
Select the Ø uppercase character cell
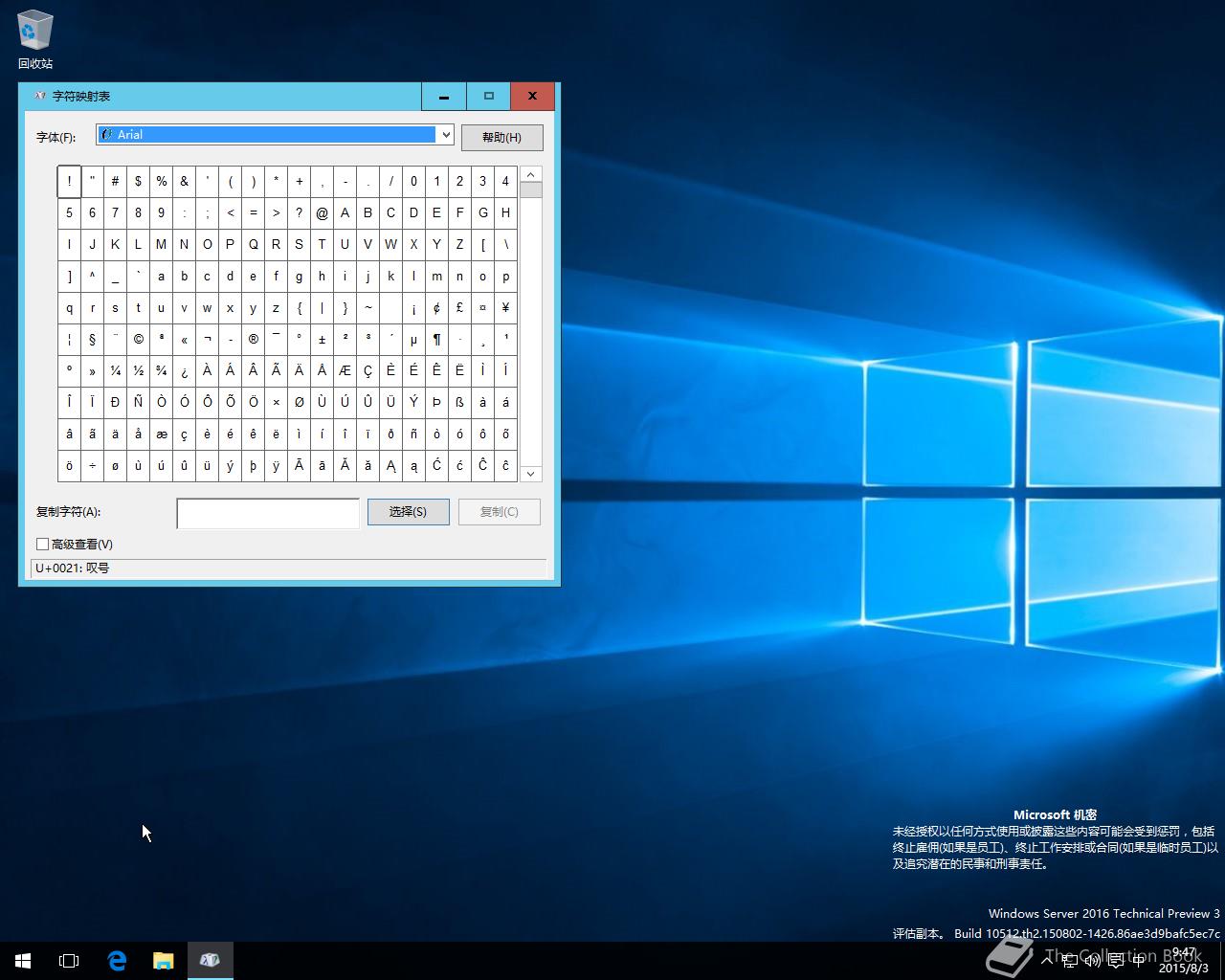(x=299, y=402)
